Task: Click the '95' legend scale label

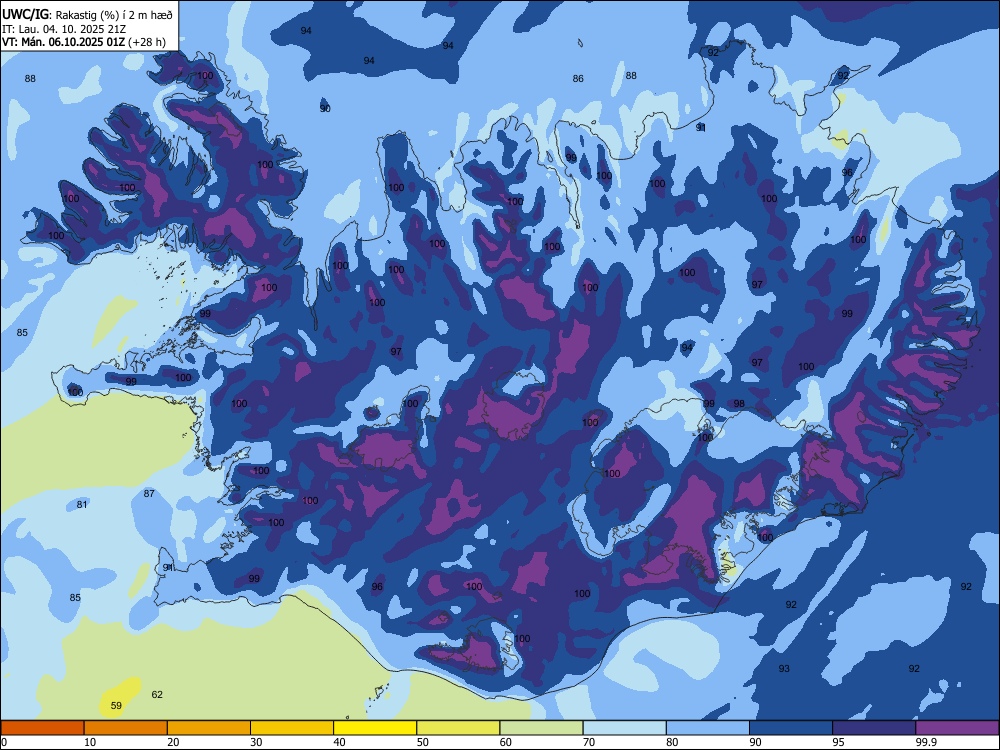Action: pyautogui.click(x=839, y=742)
